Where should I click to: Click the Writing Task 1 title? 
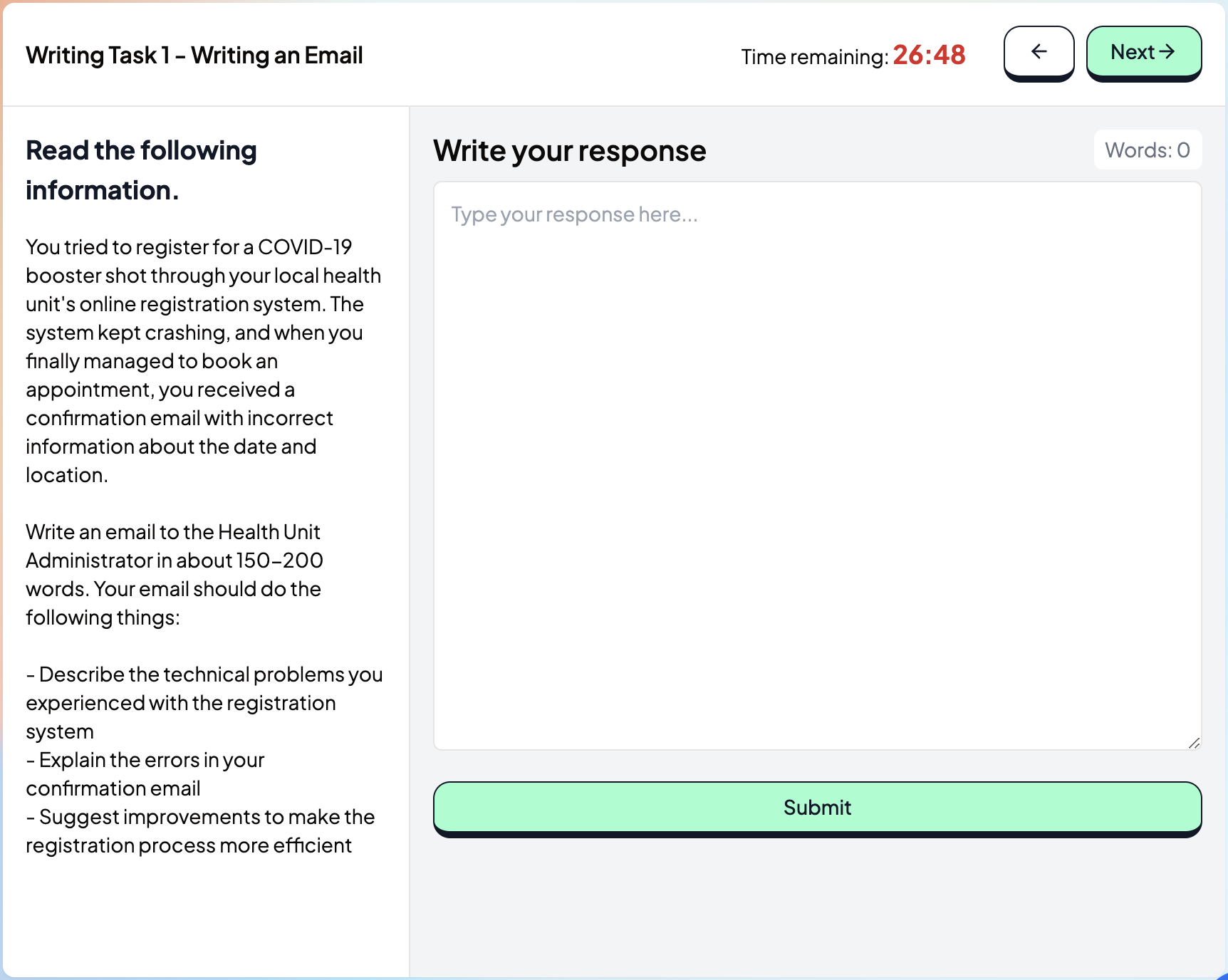[x=194, y=56]
